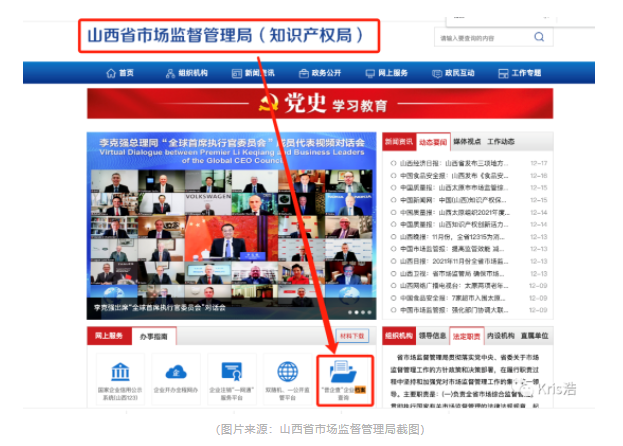Switch to the 领导信息 tab
This screenshot has width=623, height=446.
point(433,336)
